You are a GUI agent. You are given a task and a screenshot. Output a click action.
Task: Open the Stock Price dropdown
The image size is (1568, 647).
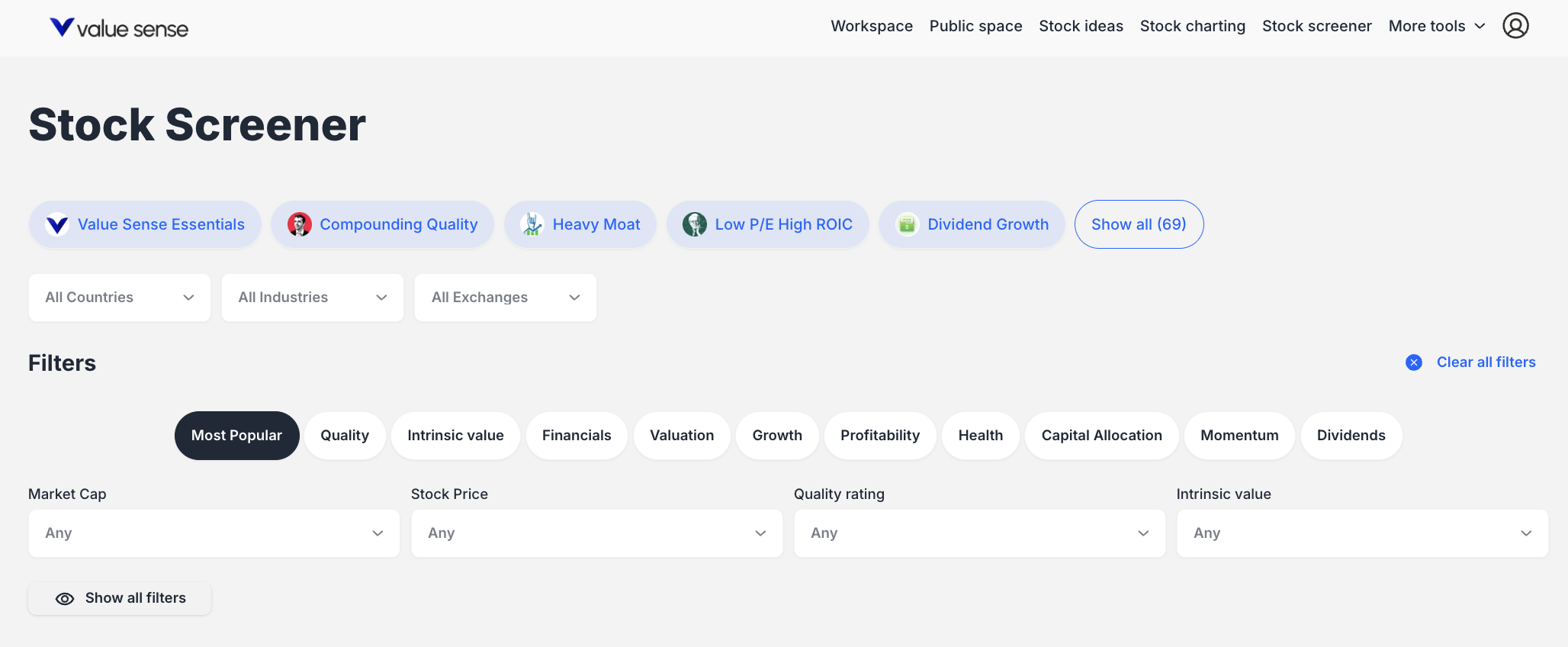pos(597,533)
